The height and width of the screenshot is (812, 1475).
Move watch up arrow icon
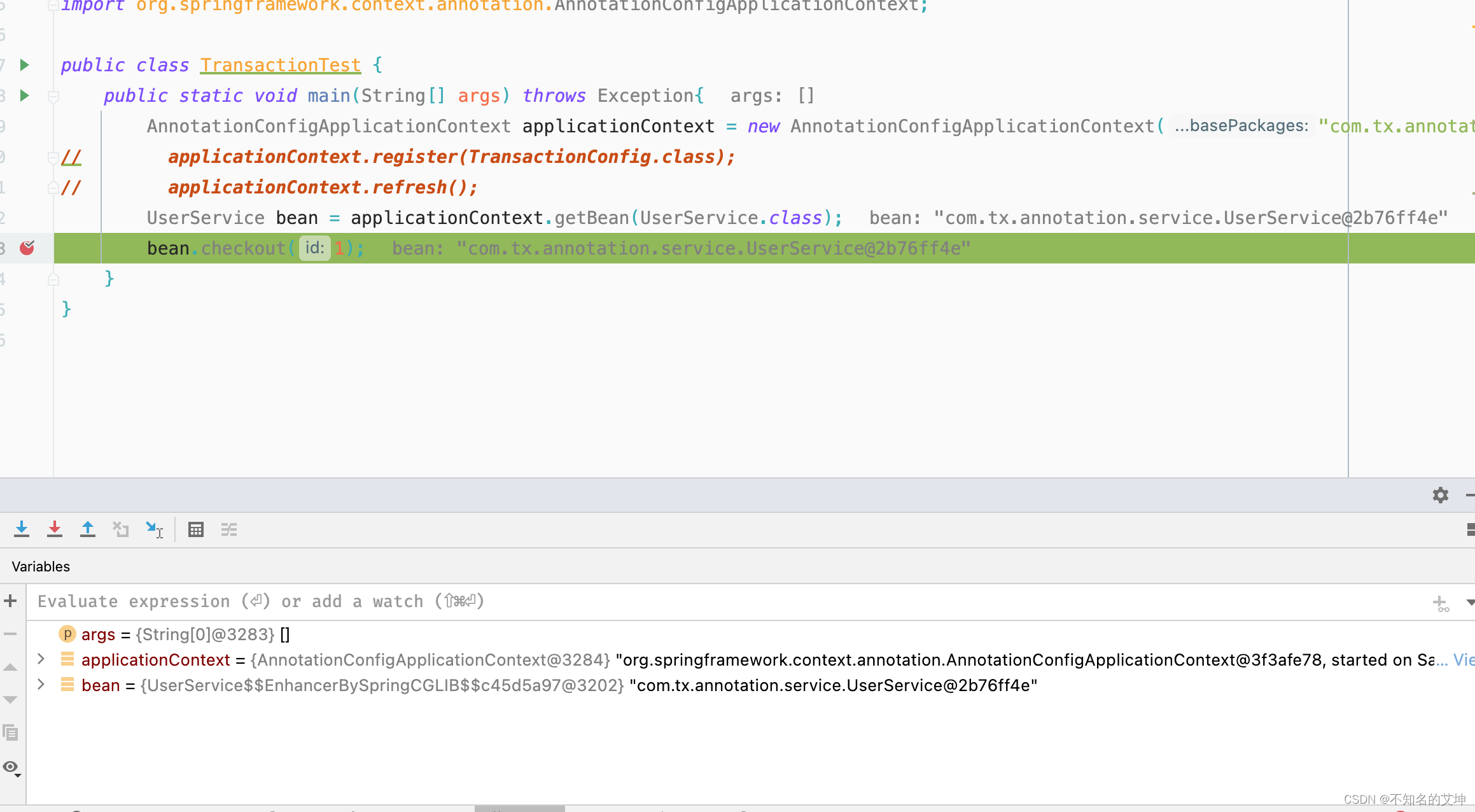point(10,668)
